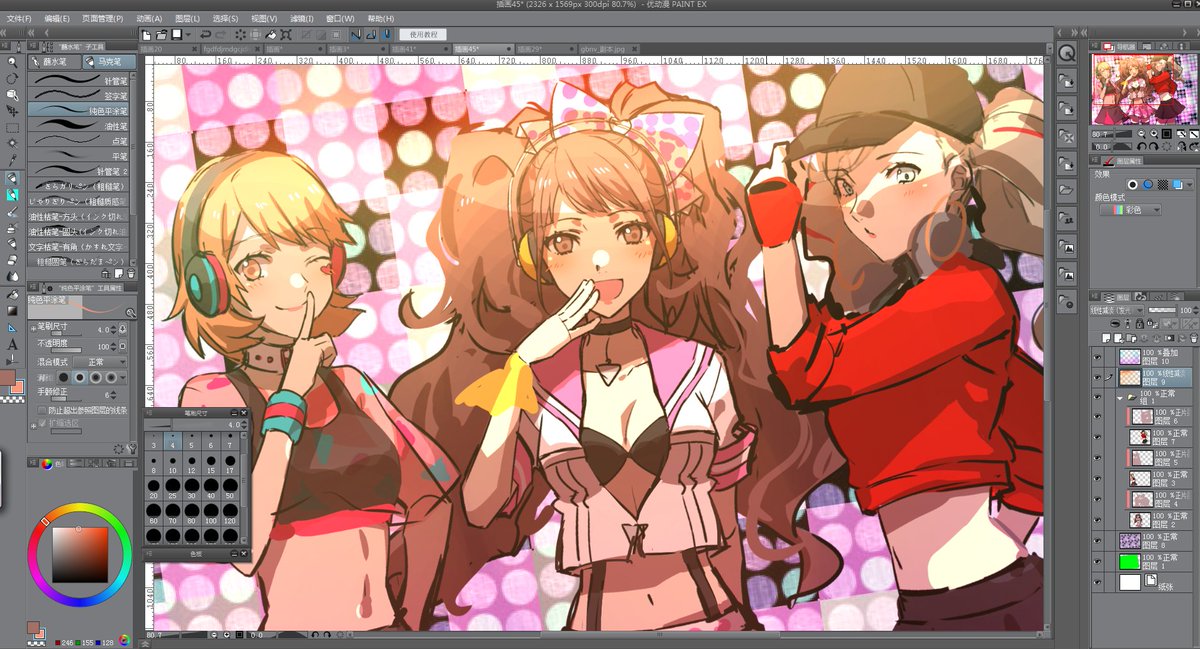Select the ruler/triangle figure tool
The height and width of the screenshot is (649, 1200).
click(12, 328)
